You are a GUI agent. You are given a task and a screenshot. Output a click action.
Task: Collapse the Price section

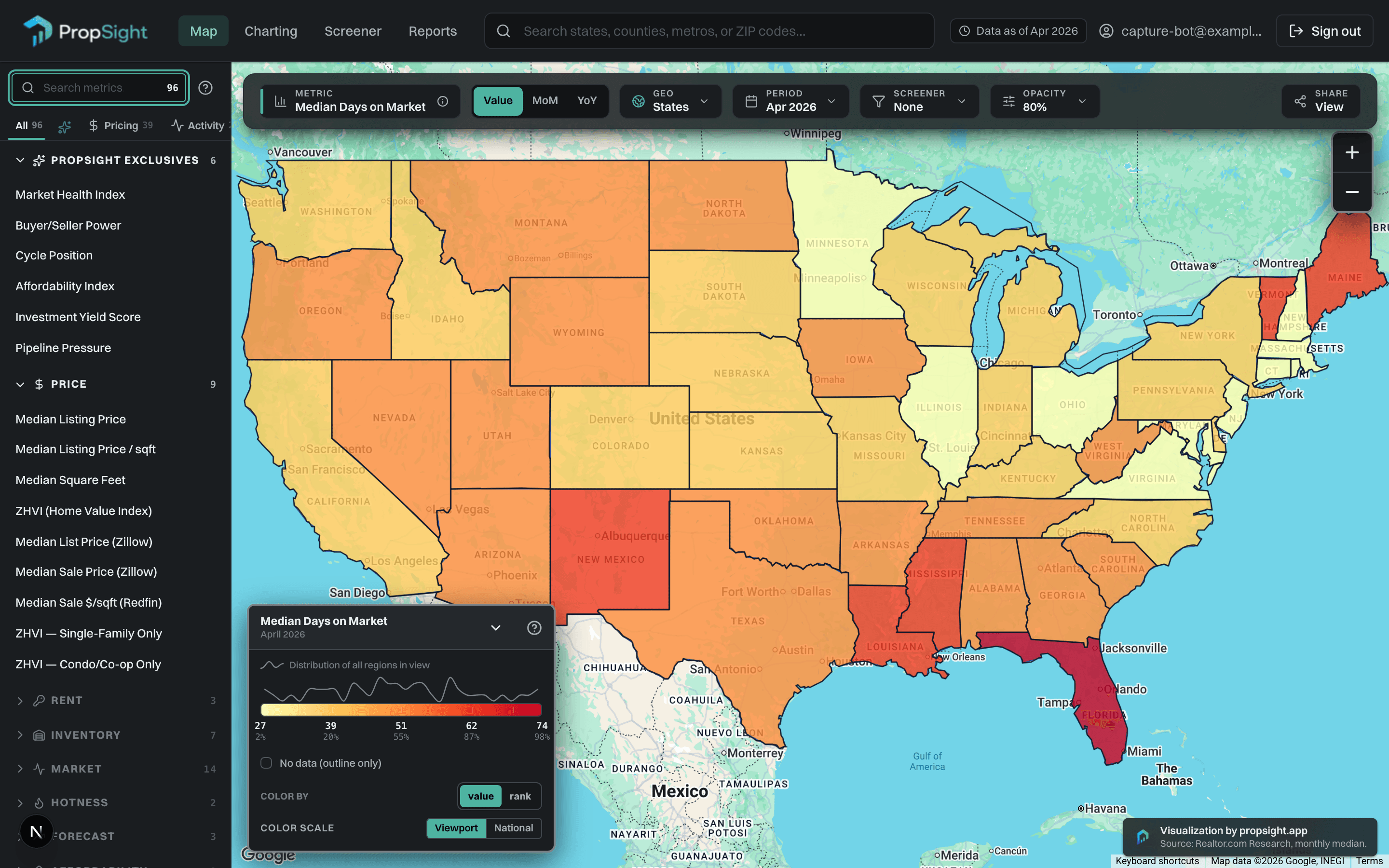click(20, 384)
